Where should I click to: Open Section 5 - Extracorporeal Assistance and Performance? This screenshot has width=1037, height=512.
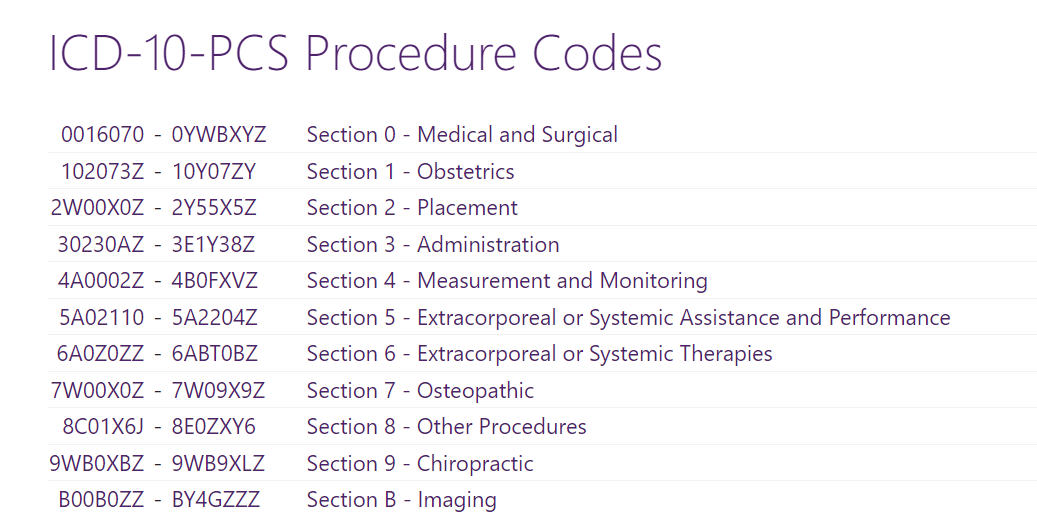[628, 318]
